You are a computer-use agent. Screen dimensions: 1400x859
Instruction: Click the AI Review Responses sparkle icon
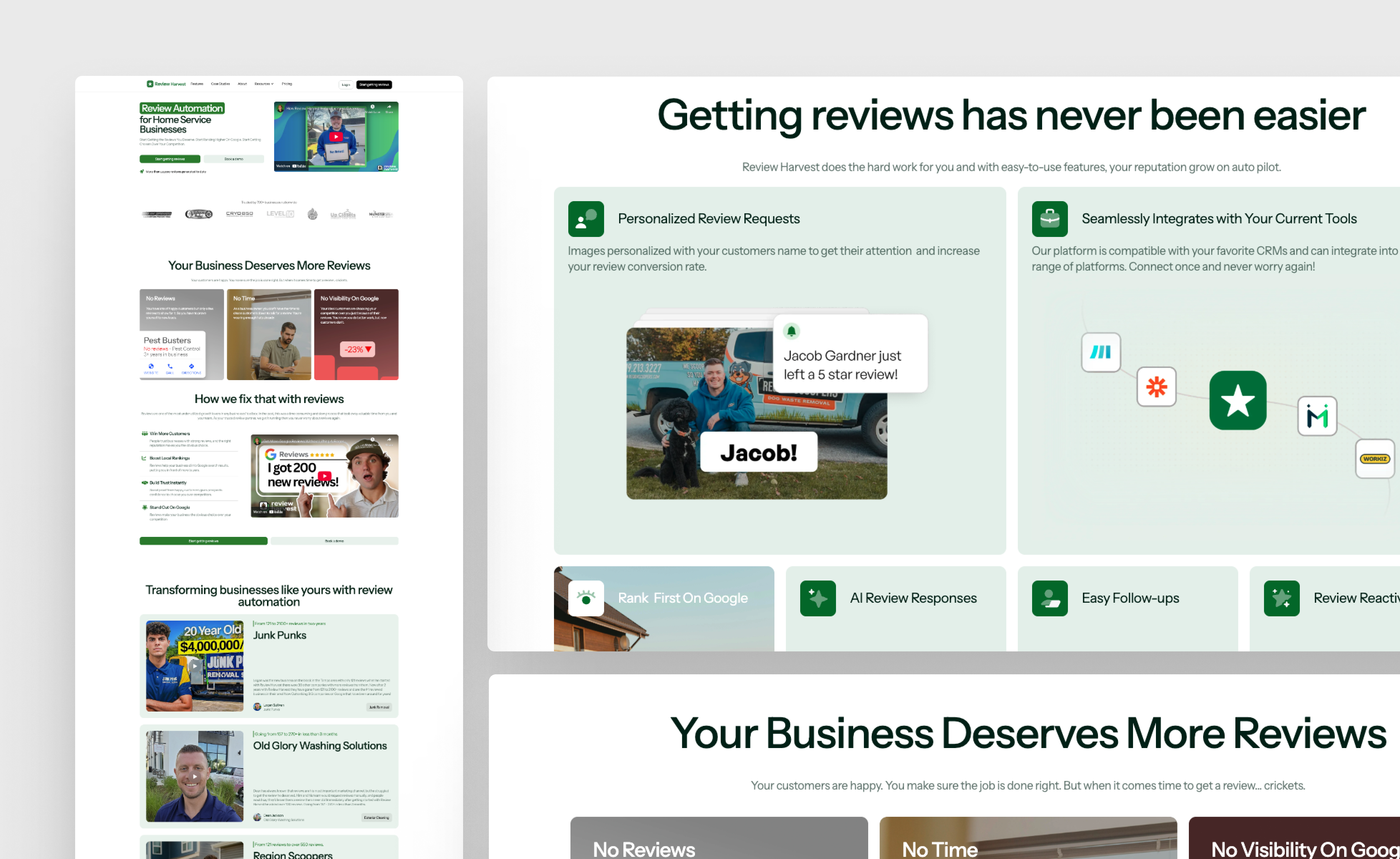(818, 598)
